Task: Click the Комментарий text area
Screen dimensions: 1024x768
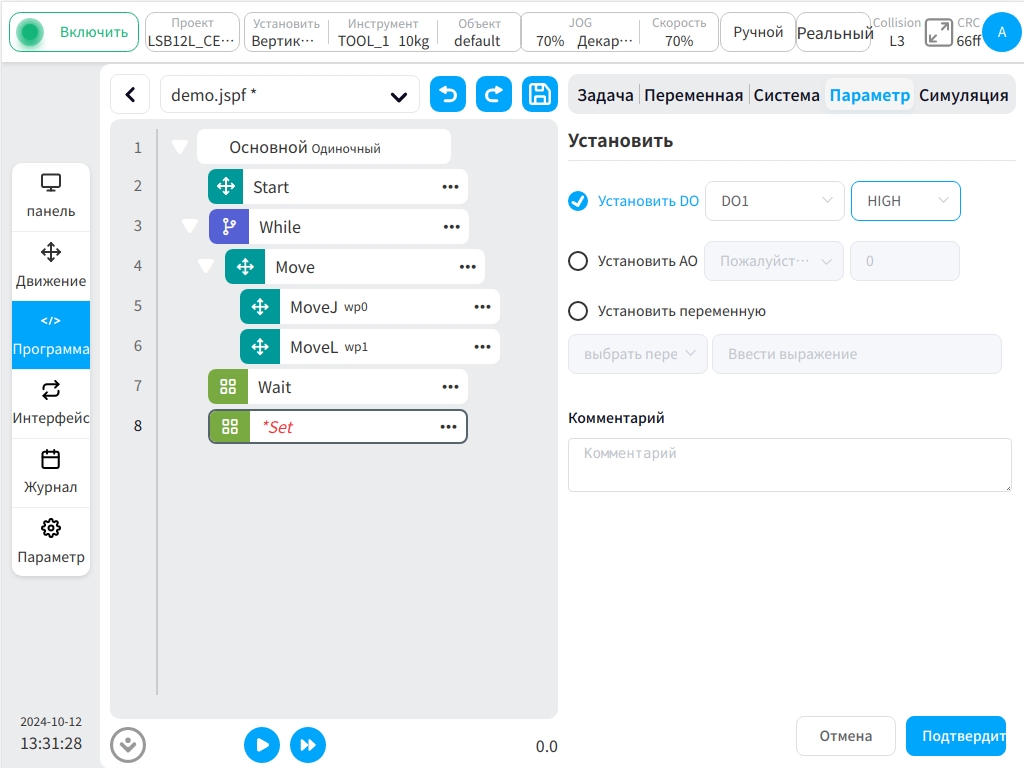Action: [790, 465]
